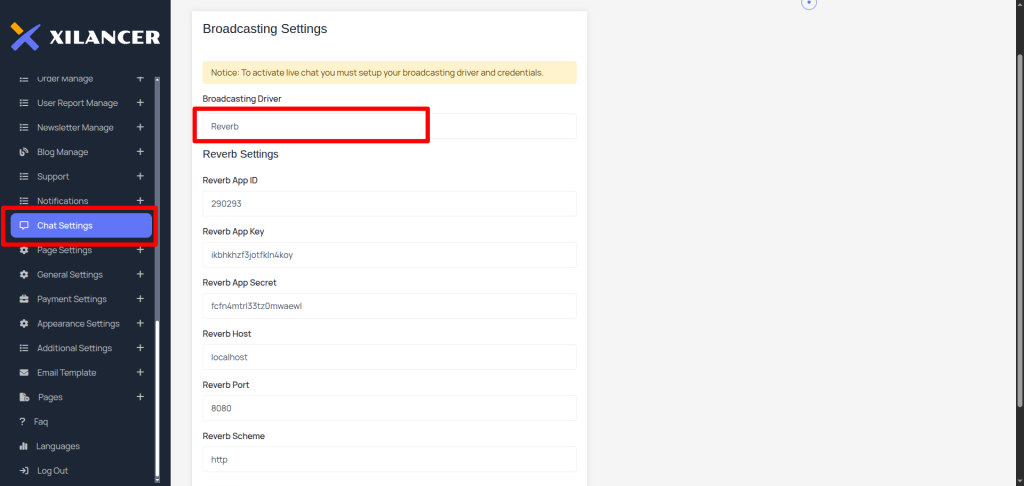Expand Pages plus sign
This screenshot has width=1024, height=486.
[140, 397]
